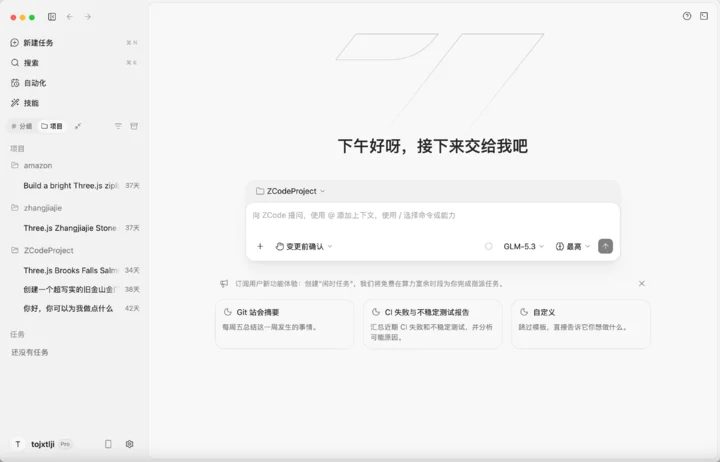Switch to the 分组 grouping tab

click(x=22, y=126)
